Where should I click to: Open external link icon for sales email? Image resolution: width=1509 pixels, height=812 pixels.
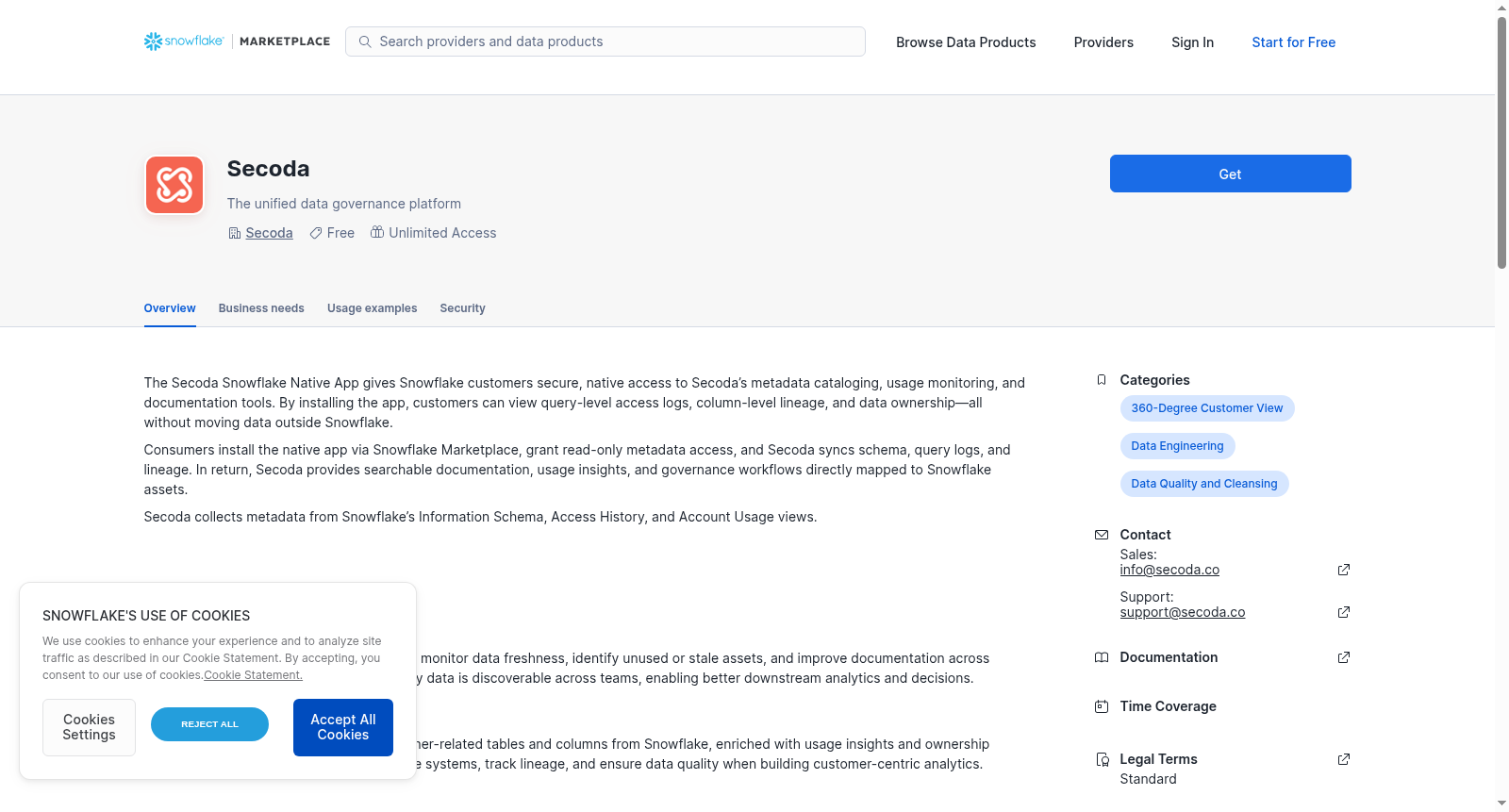coord(1344,570)
